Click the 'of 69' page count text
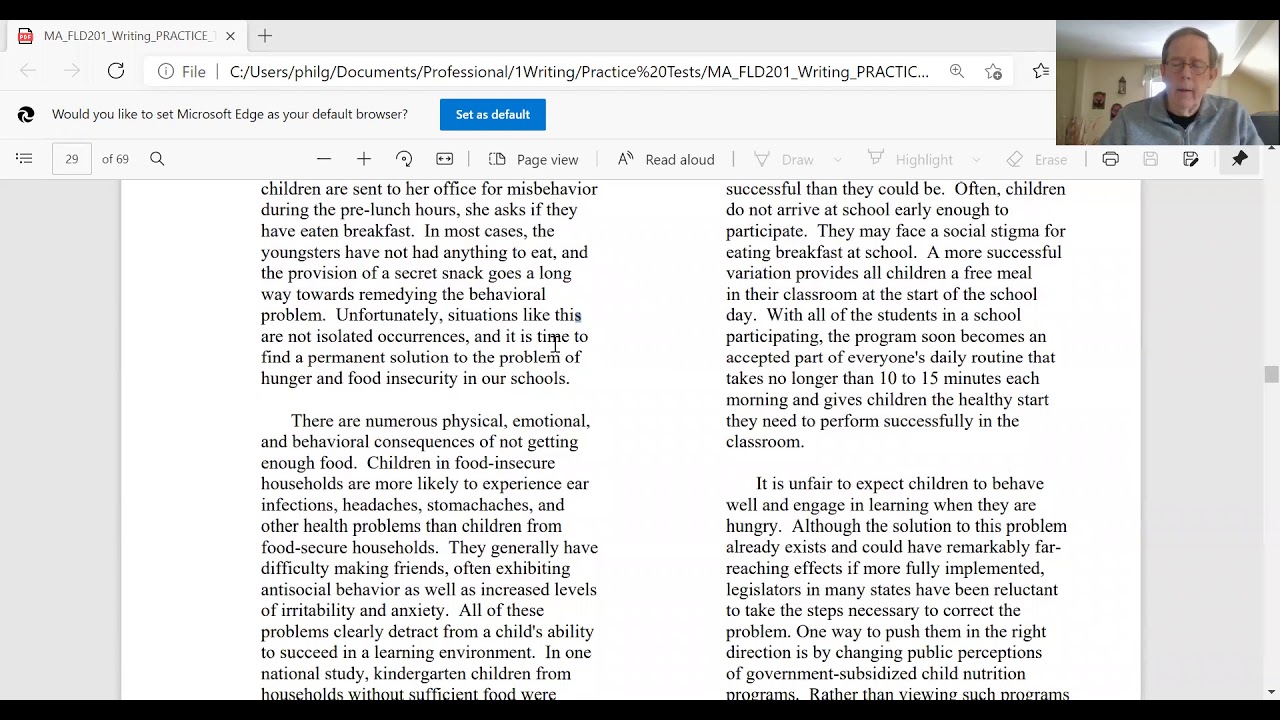 coord(115,159)
